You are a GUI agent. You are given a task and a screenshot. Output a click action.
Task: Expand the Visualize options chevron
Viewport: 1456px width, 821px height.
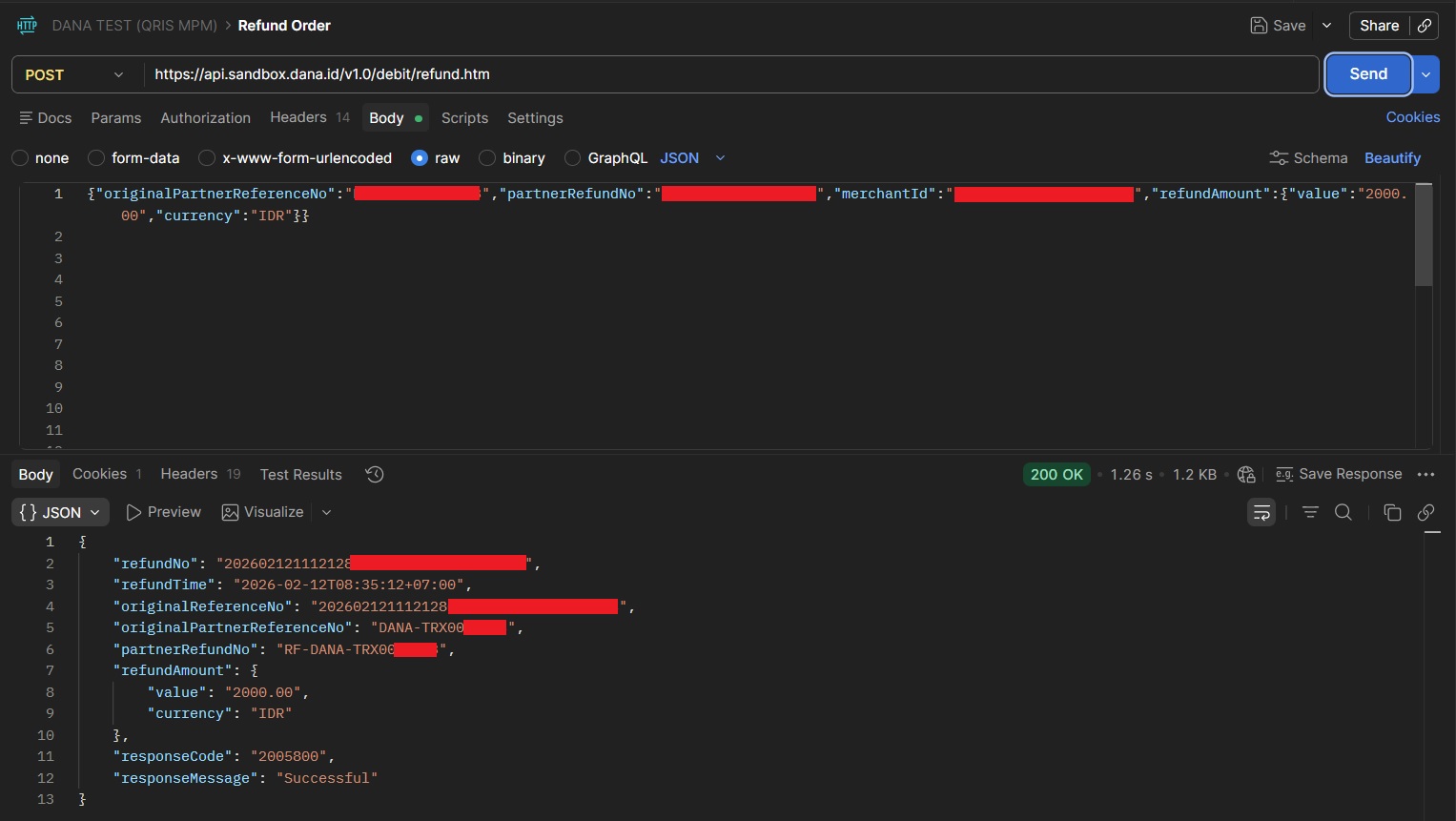326,513
